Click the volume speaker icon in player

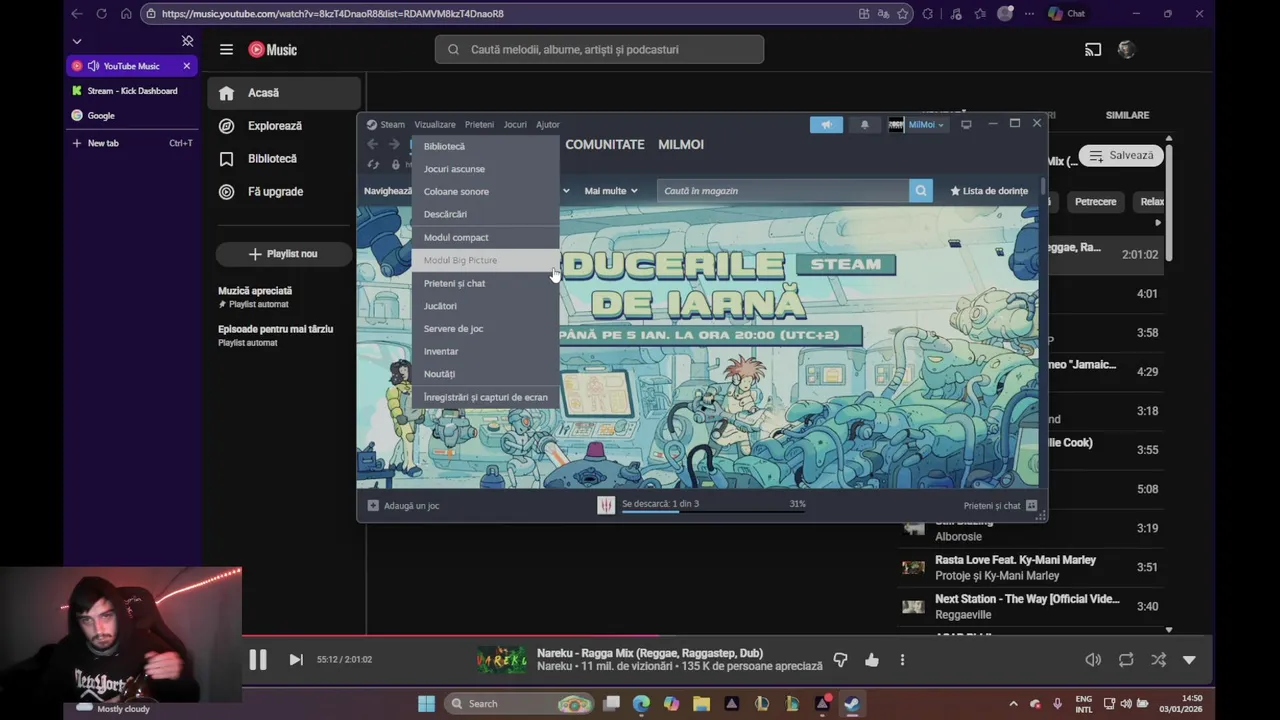coord(1093,660)
